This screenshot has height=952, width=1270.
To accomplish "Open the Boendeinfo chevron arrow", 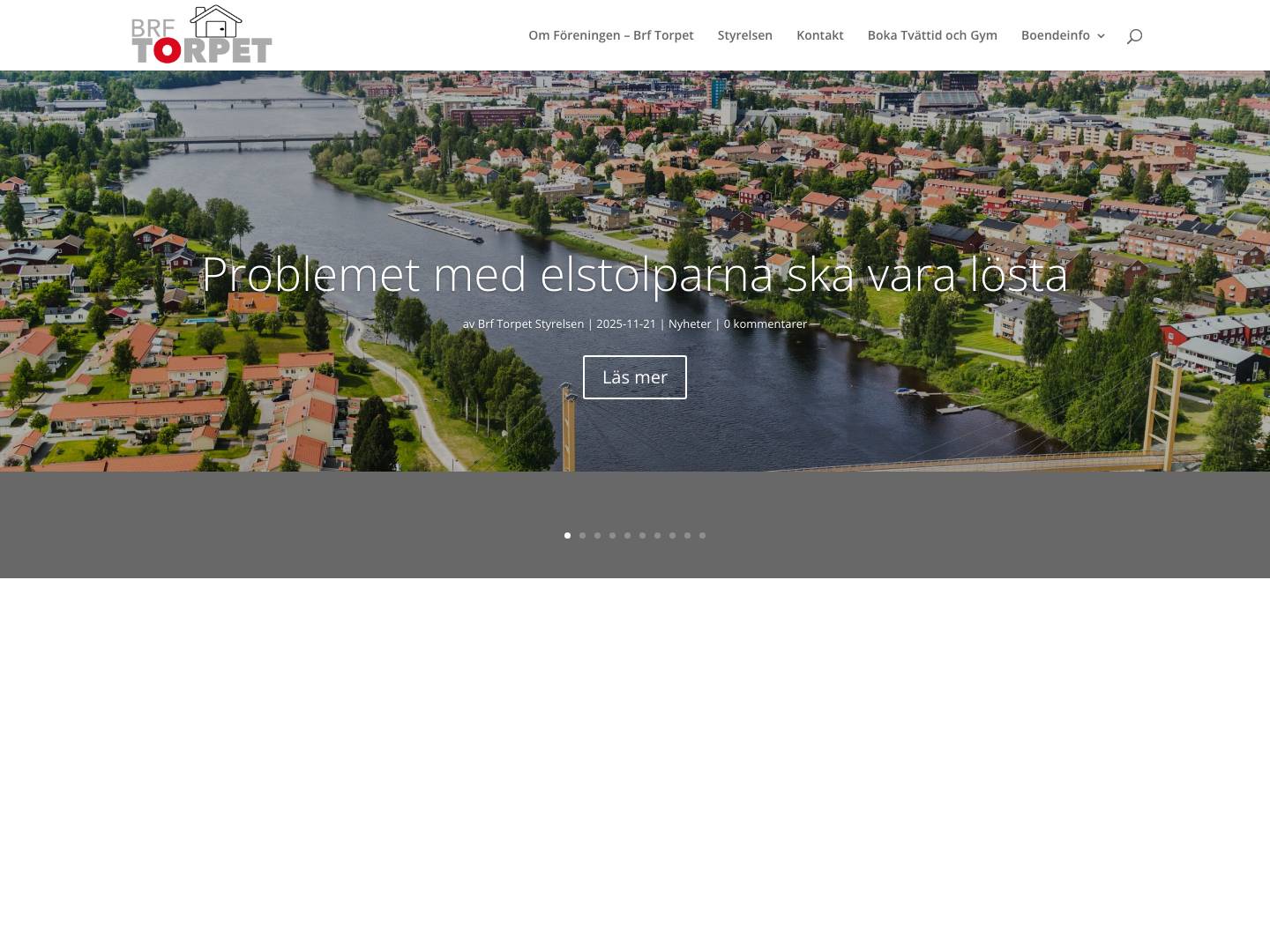I will click(x=1101, y=36).
